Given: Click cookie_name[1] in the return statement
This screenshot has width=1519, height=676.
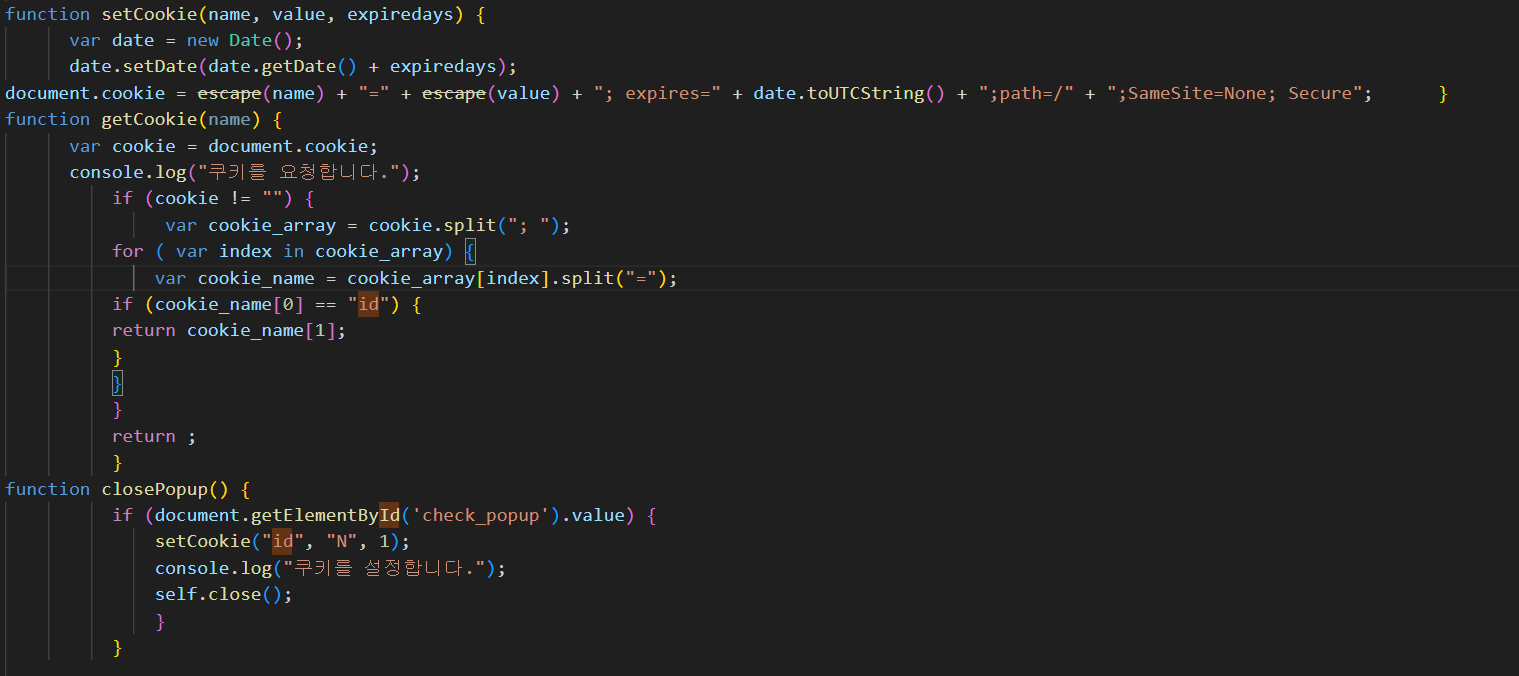Looking at the screenshot, I should click(262, 330).
